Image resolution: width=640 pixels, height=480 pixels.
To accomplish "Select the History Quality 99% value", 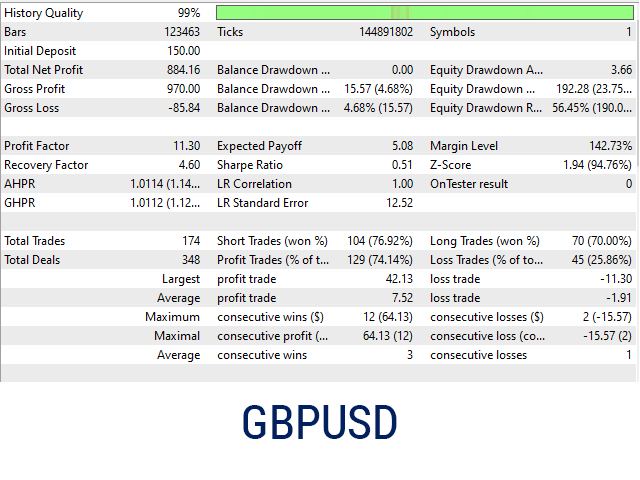I will tap(189, 13).
